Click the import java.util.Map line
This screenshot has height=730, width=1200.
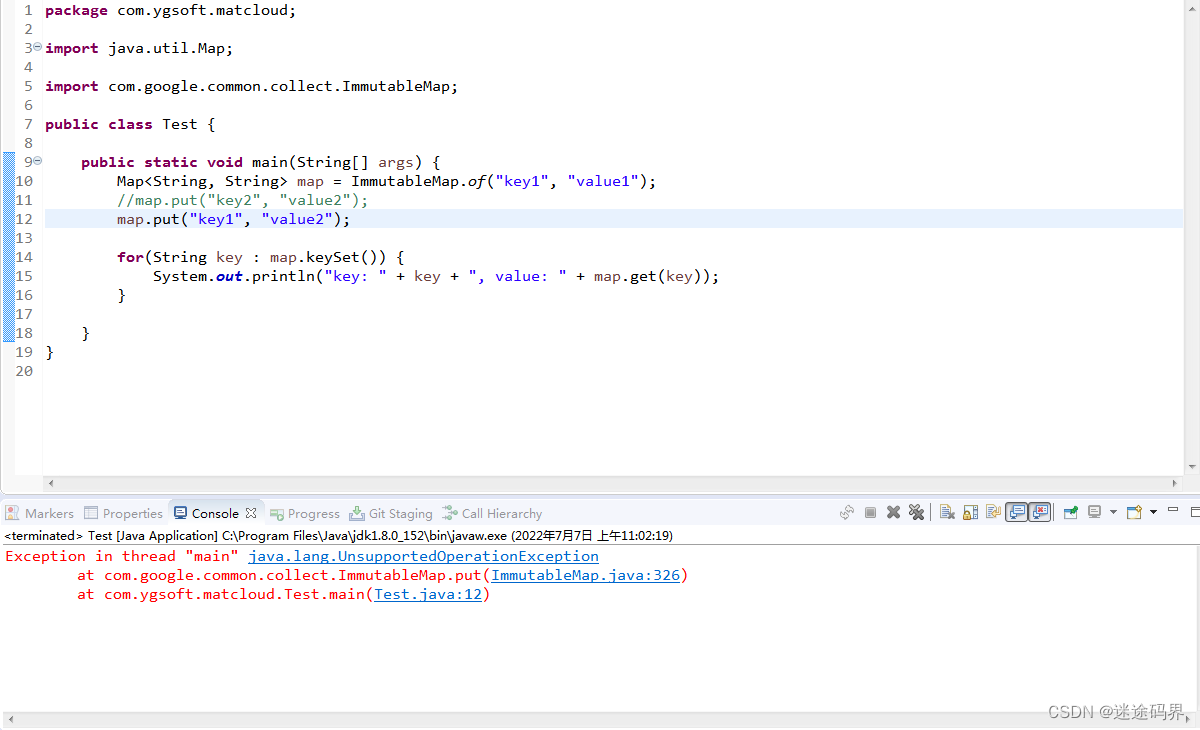139,48
